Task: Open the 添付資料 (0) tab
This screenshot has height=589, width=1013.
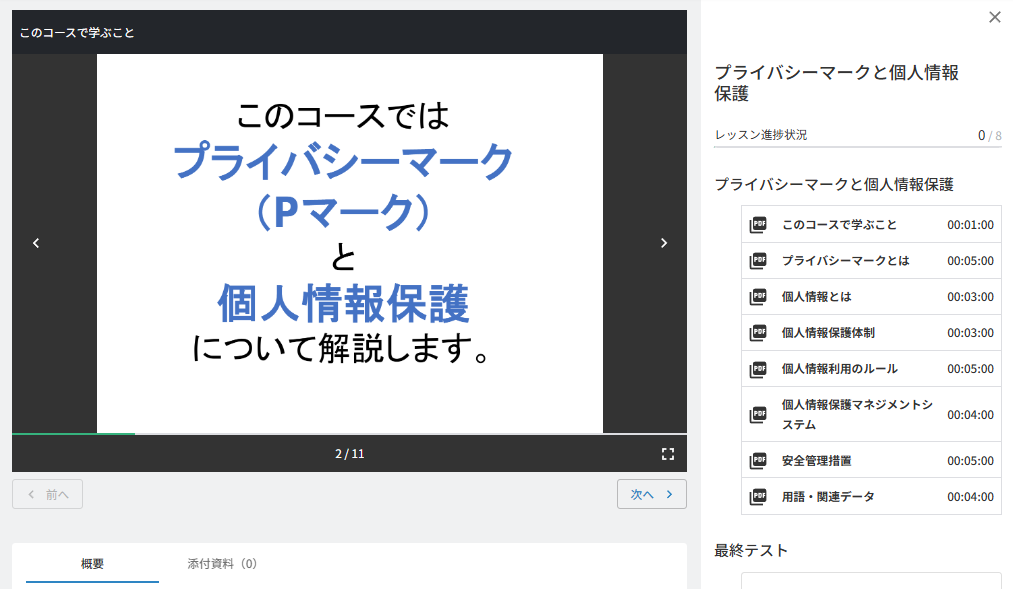Action: (x=222, y=564)
